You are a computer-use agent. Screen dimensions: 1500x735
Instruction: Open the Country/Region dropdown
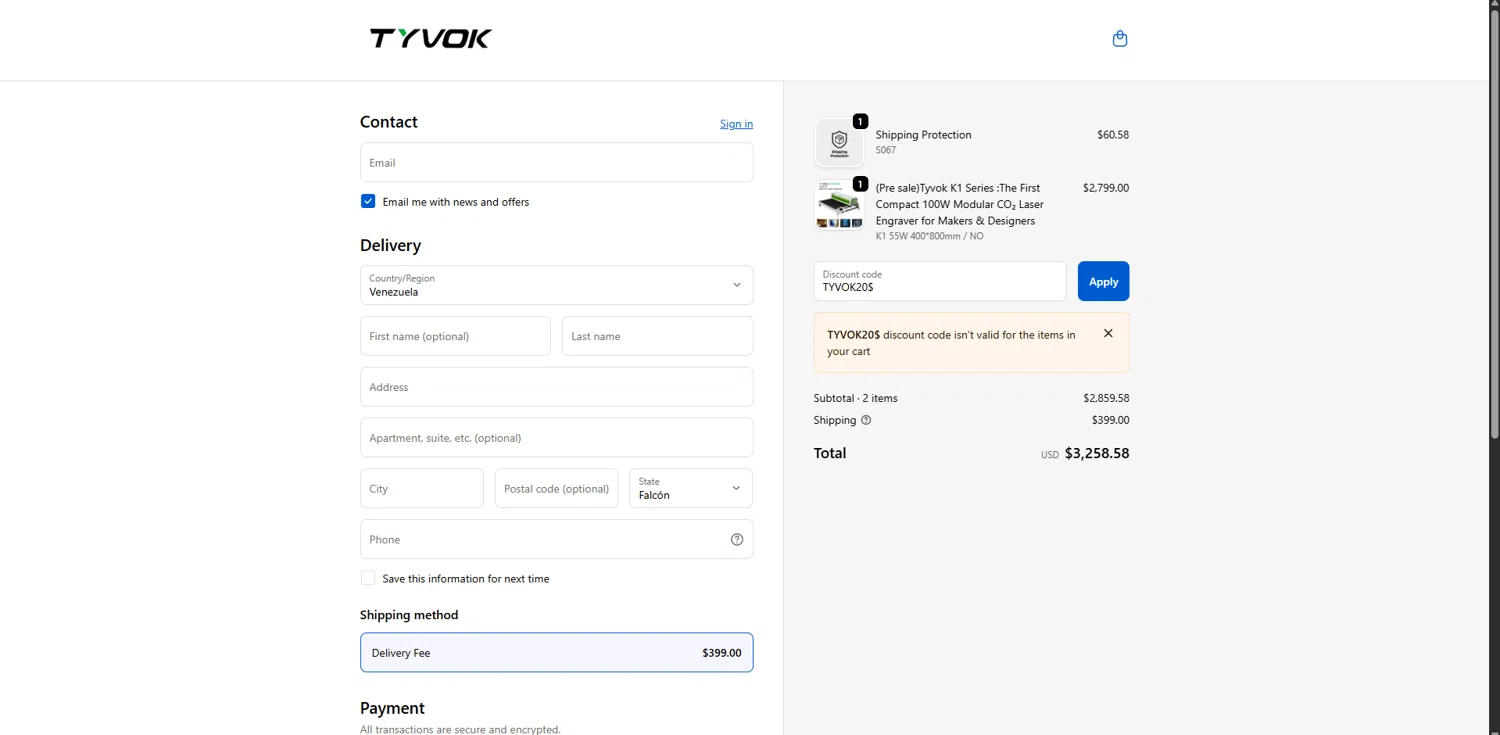pyautogui.click(x=556, y=285)
